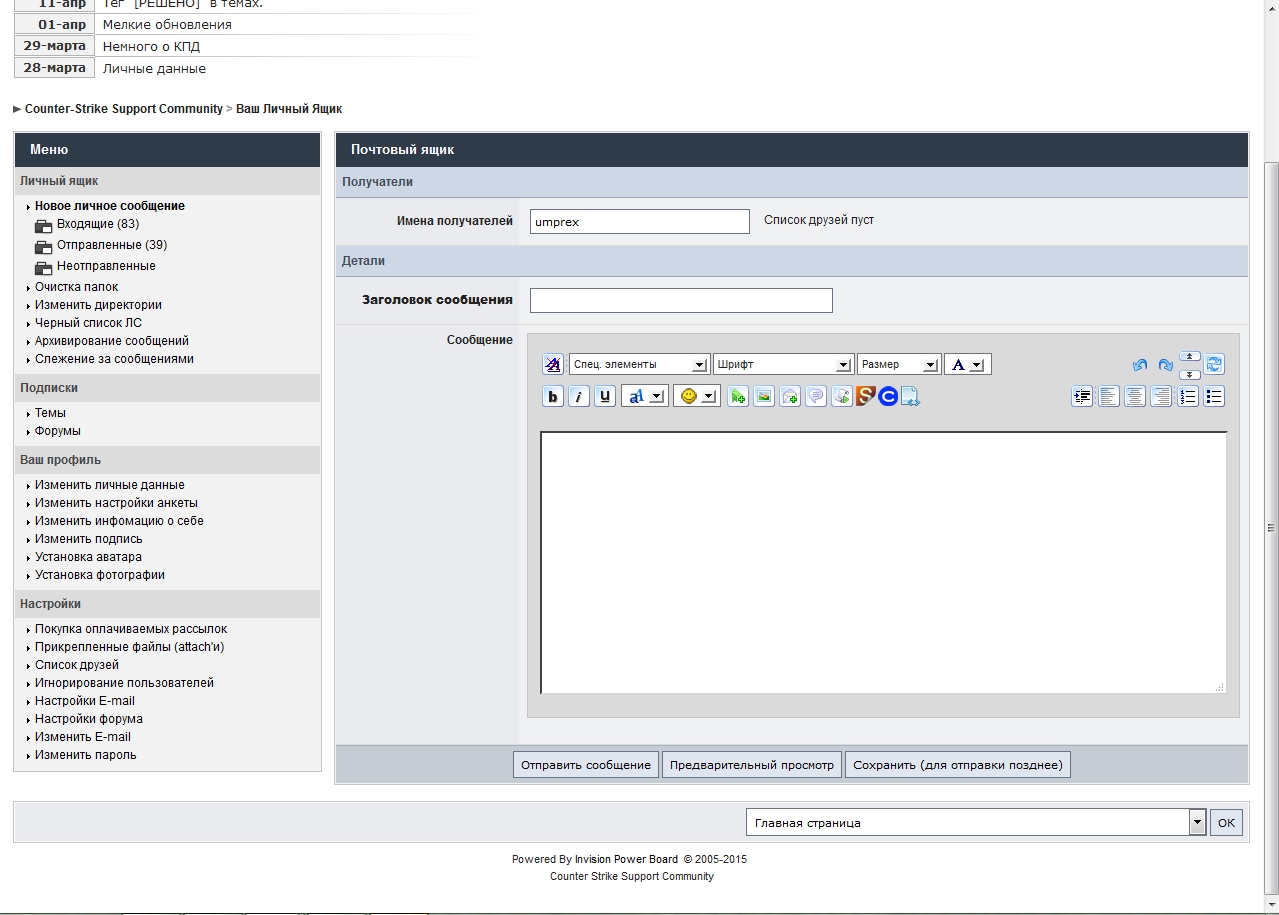Open Изменить пароль
The width and height of the screenshot is (1279, 915).
(x=86, y=755)
